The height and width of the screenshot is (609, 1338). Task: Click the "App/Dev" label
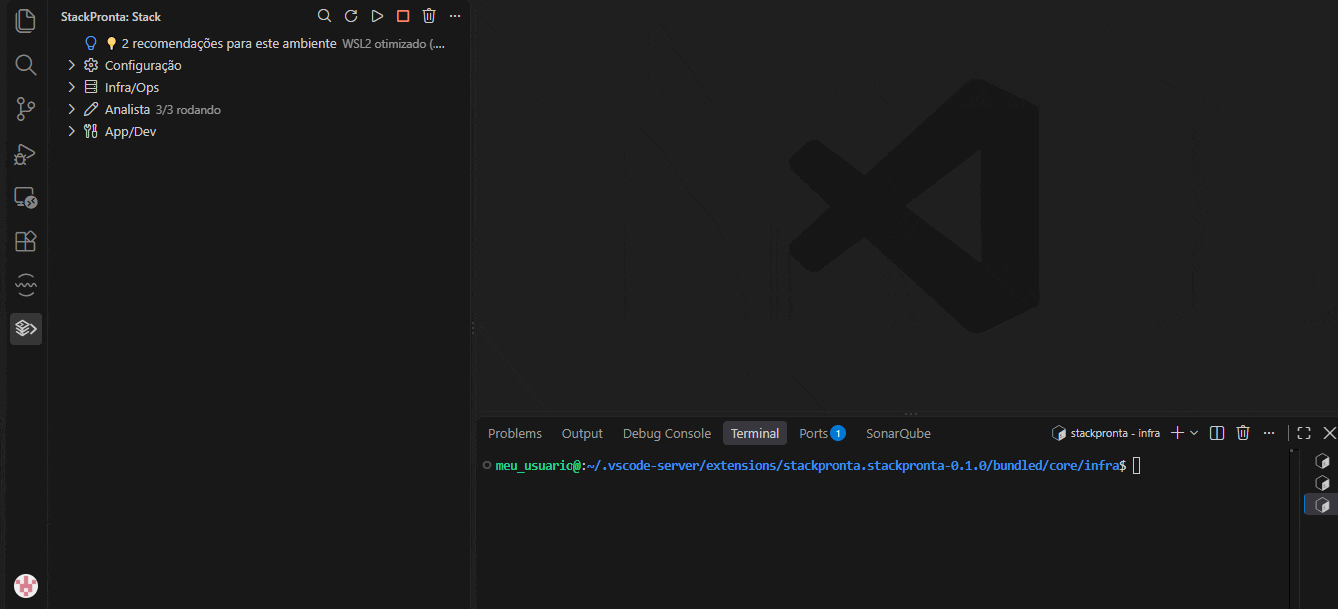(130, 131)
